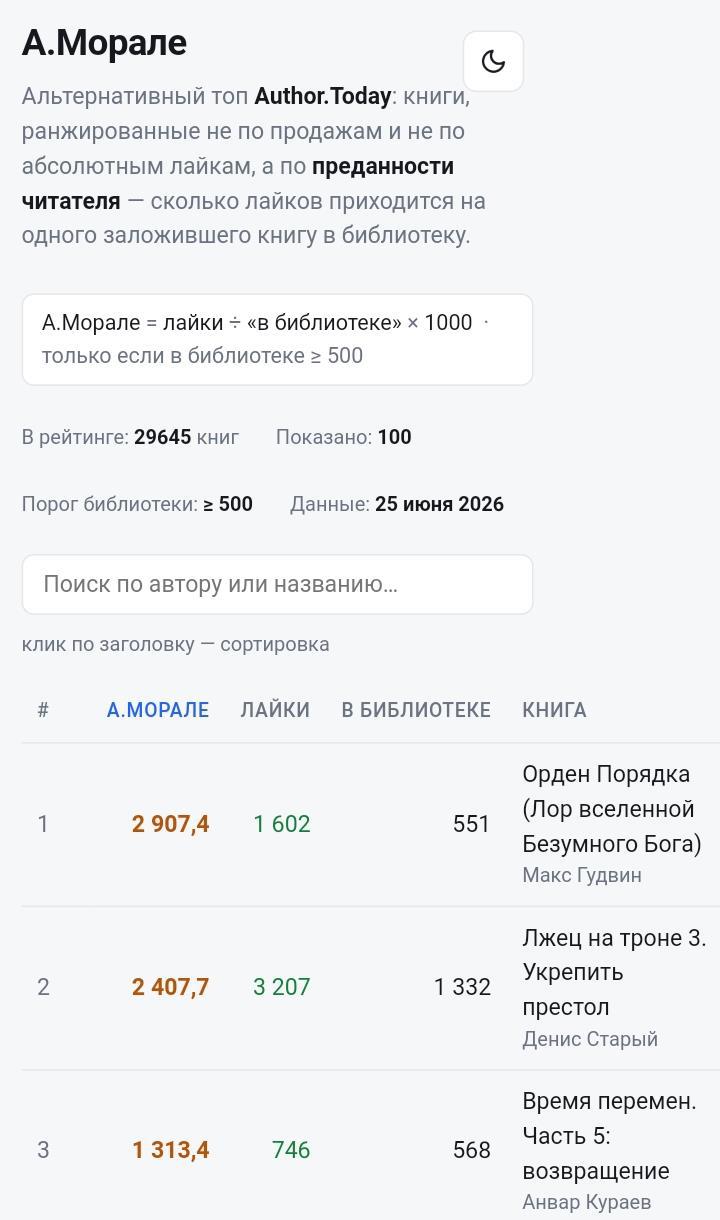720x1220 pixels.
Task: Open book Лжец на троне 3. Укрепить престол
Action: 614,972
